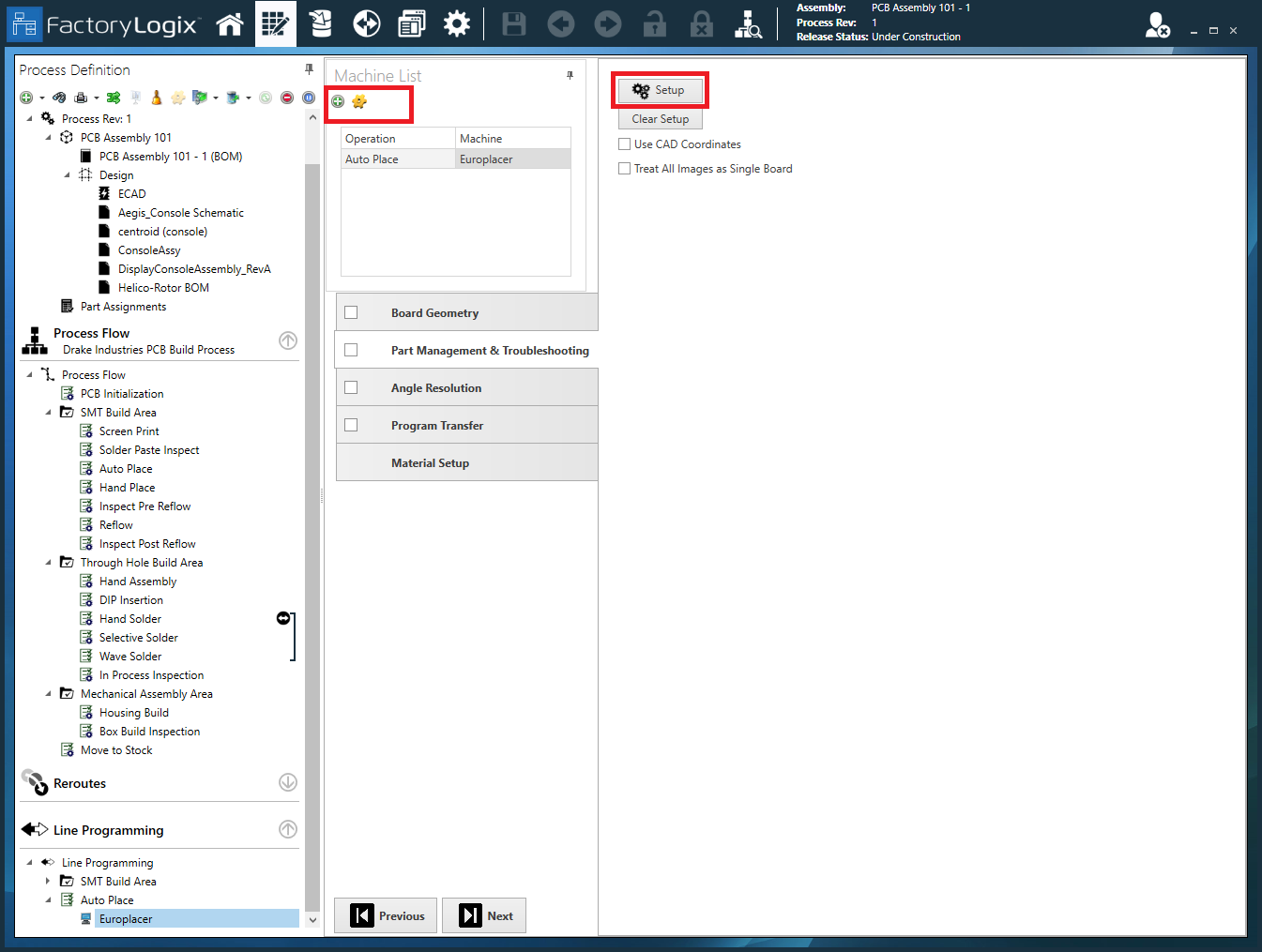
Task: Click the Next button
Action: [484, 914]
